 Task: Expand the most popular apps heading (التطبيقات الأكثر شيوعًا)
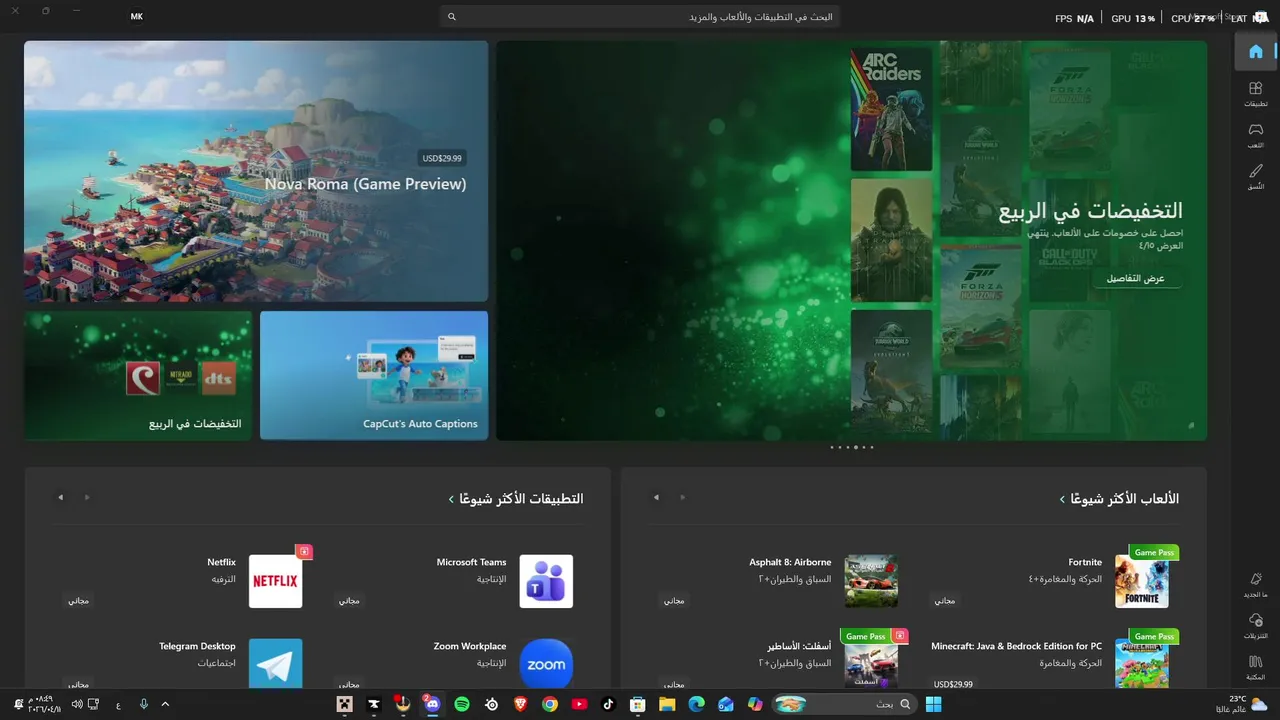tap(516, 498)
